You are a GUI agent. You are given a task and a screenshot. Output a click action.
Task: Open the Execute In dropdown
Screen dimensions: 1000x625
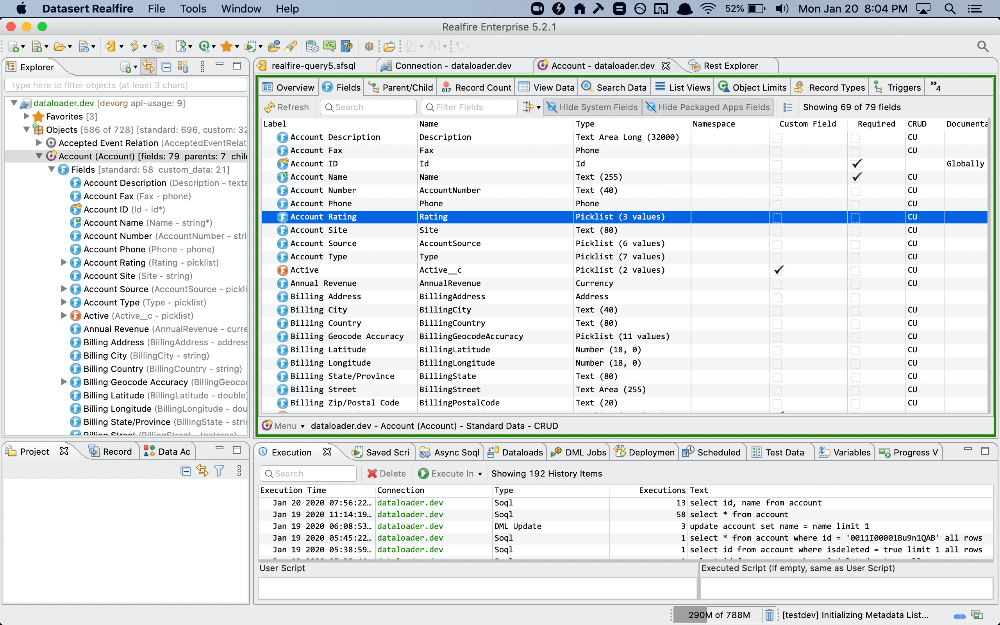pos(450,473)
